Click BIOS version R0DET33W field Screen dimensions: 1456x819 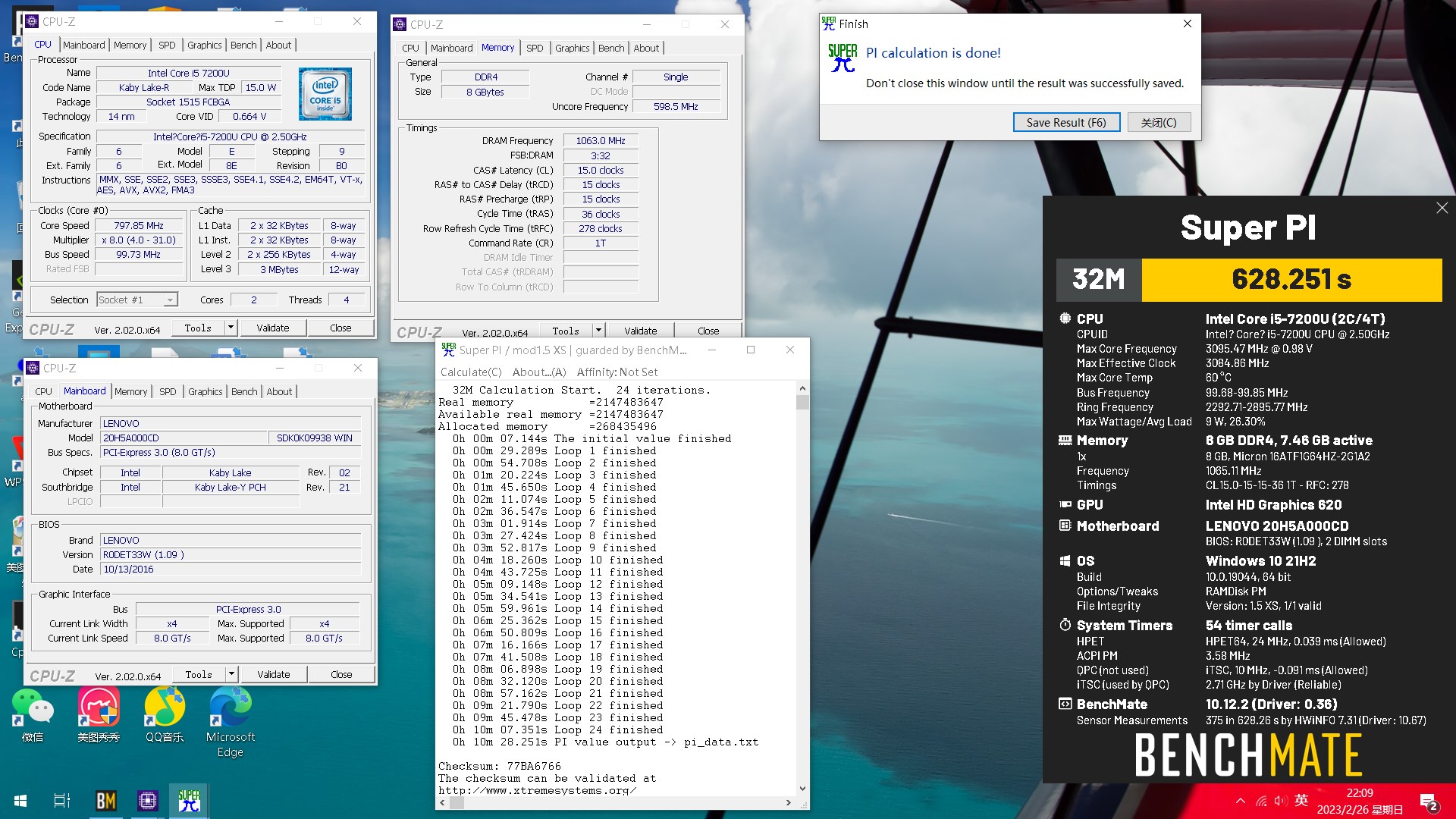pyautogui.click(x=231, y=554)
